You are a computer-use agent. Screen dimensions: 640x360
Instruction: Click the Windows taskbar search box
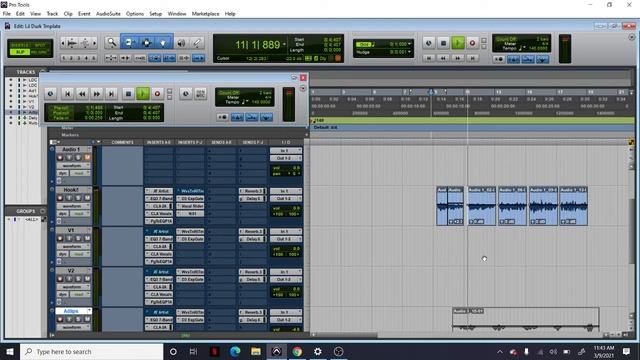(91, 351)
